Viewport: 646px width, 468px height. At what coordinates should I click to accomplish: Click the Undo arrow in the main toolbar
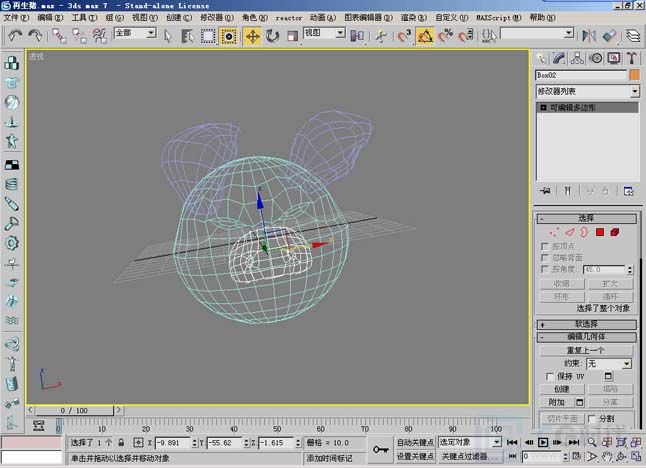(x=15, y=36)
